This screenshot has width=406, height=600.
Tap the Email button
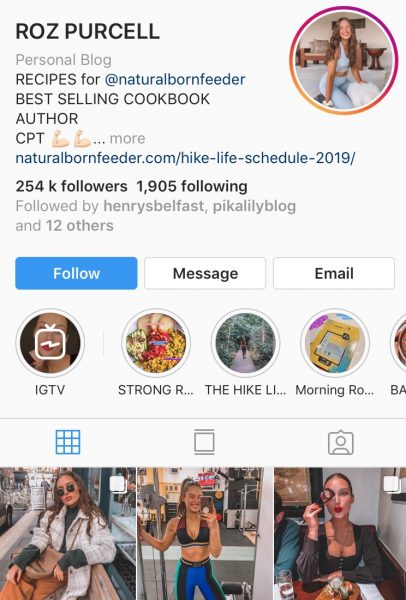334,273
